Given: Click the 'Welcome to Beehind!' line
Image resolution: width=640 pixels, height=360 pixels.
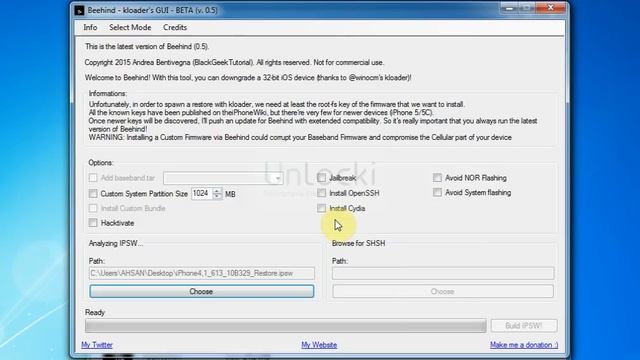Looking at the screenshot, I should click(x=248, y=78).
